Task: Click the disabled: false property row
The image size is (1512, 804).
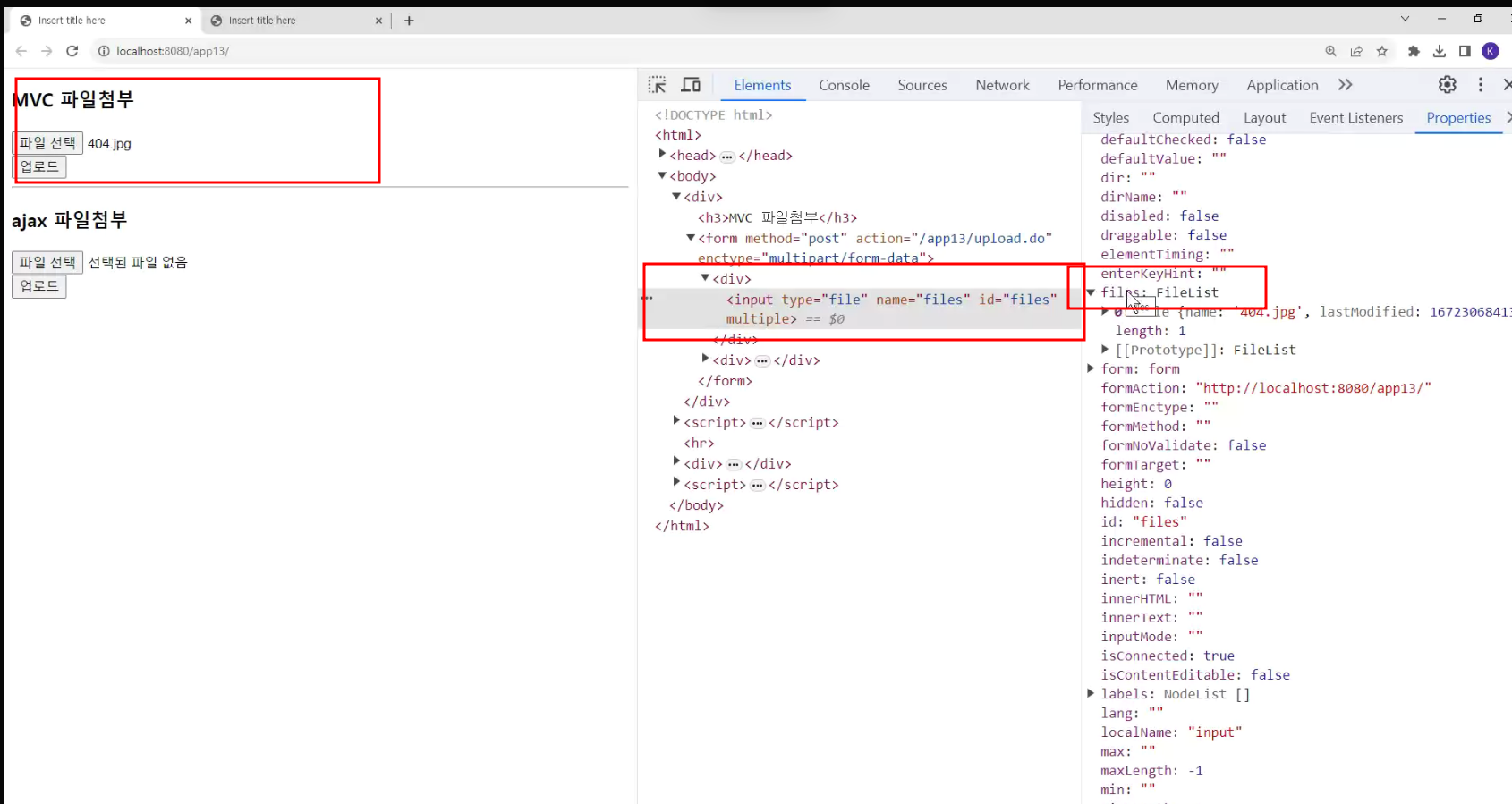Action: (x=1159, y=216)
